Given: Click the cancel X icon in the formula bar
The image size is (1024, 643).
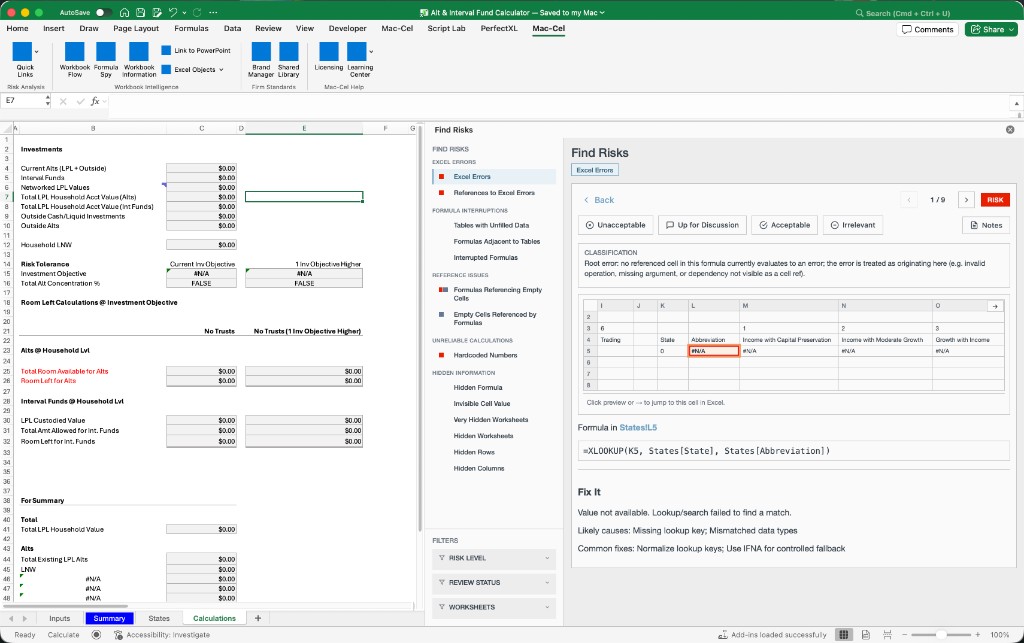Looking at the screenshot, I should 63,101.
